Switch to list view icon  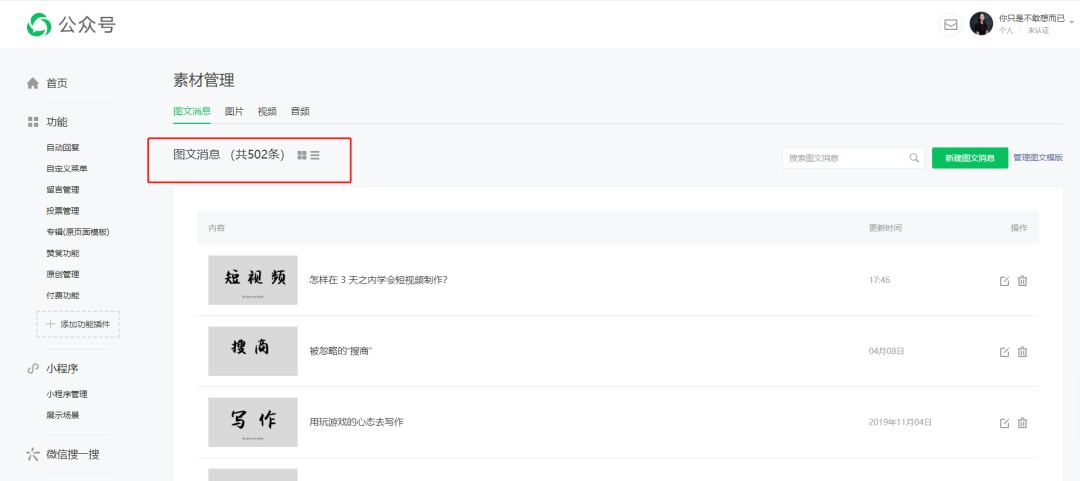pos(315,155)
